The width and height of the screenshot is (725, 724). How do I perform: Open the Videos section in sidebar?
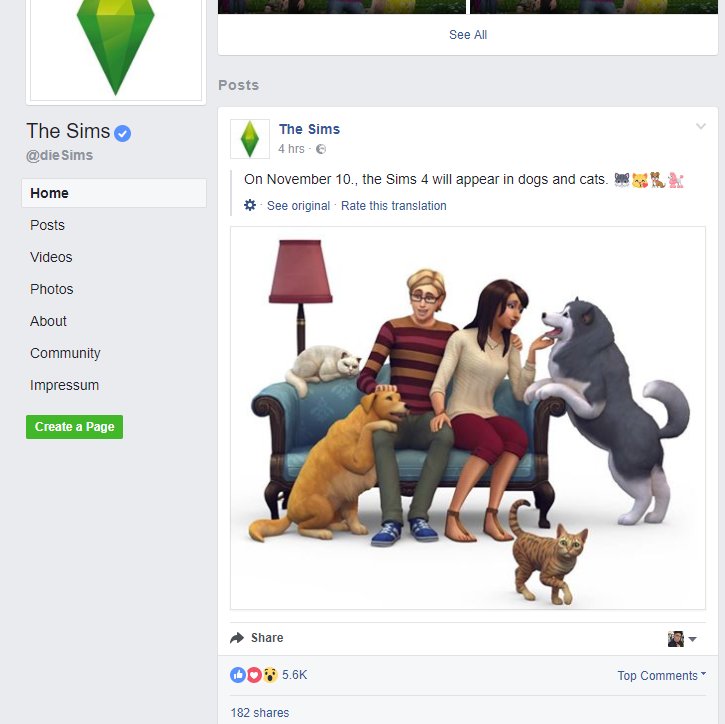point(51,257)
